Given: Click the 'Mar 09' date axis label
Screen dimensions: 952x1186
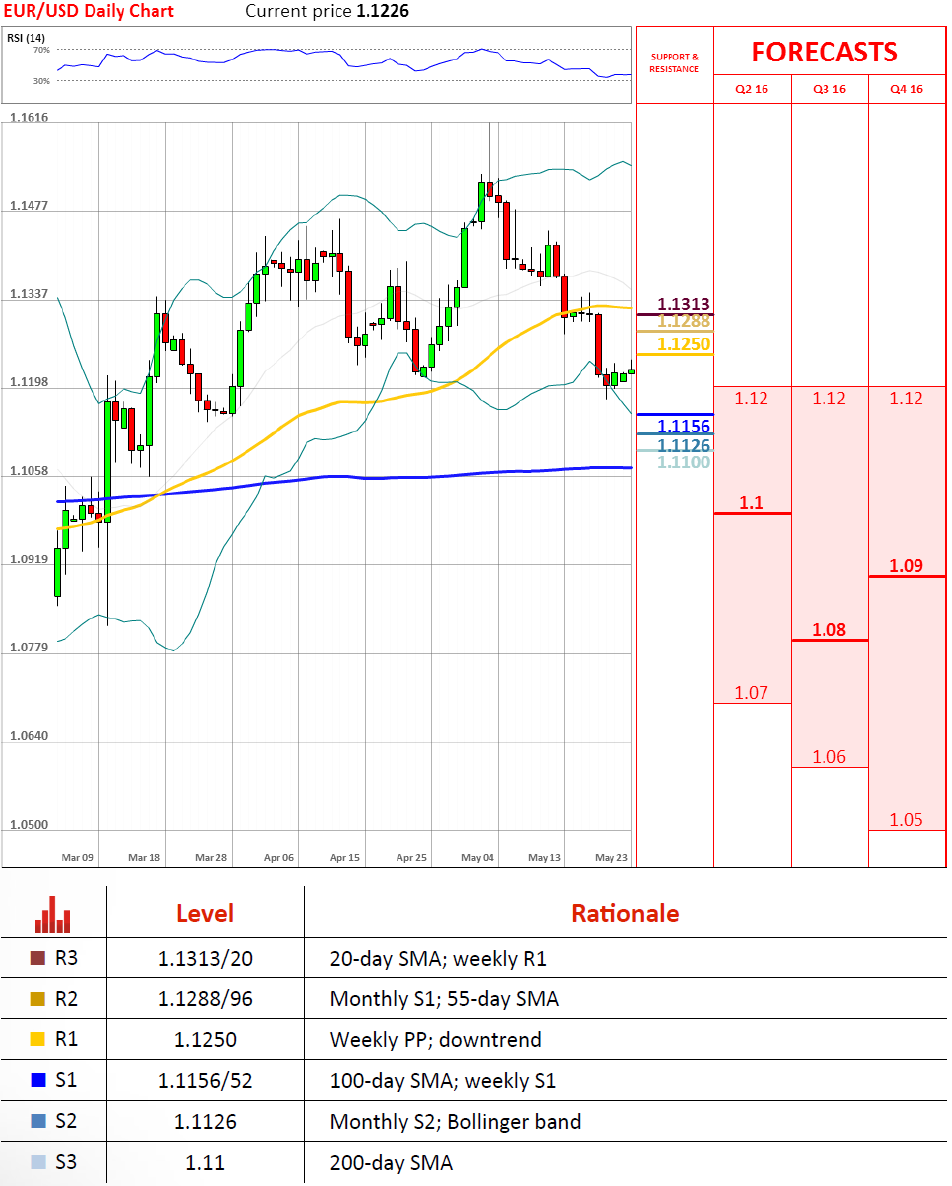Looking at the screenshot, I should [x=77, y=858].
